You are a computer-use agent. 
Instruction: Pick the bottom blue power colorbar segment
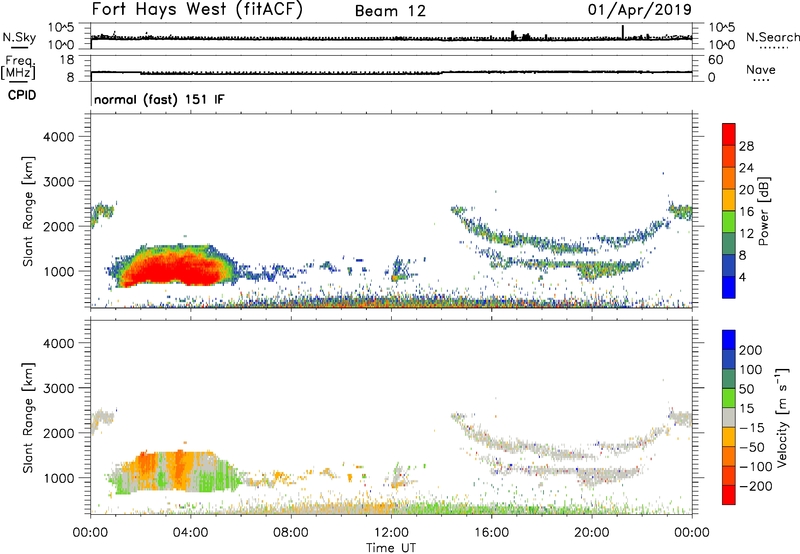pos(729,287)
